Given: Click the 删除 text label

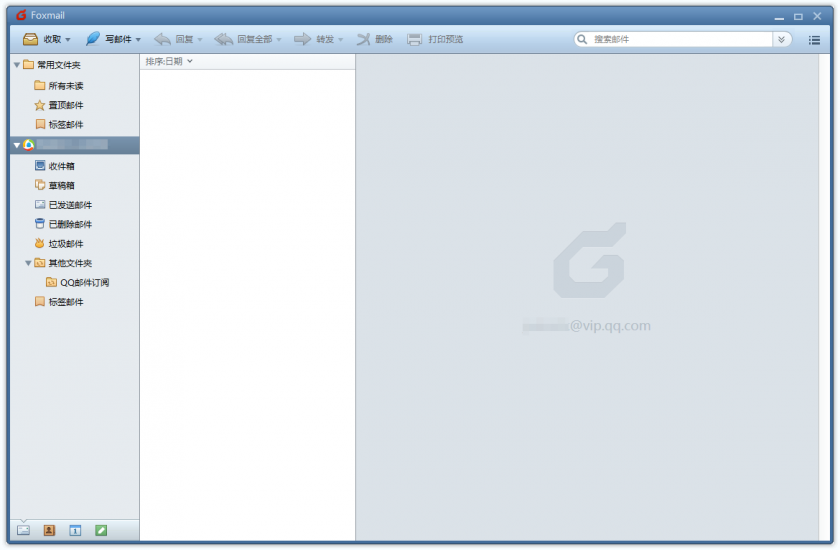Looking at the screenshot, I should coord(384,39).
